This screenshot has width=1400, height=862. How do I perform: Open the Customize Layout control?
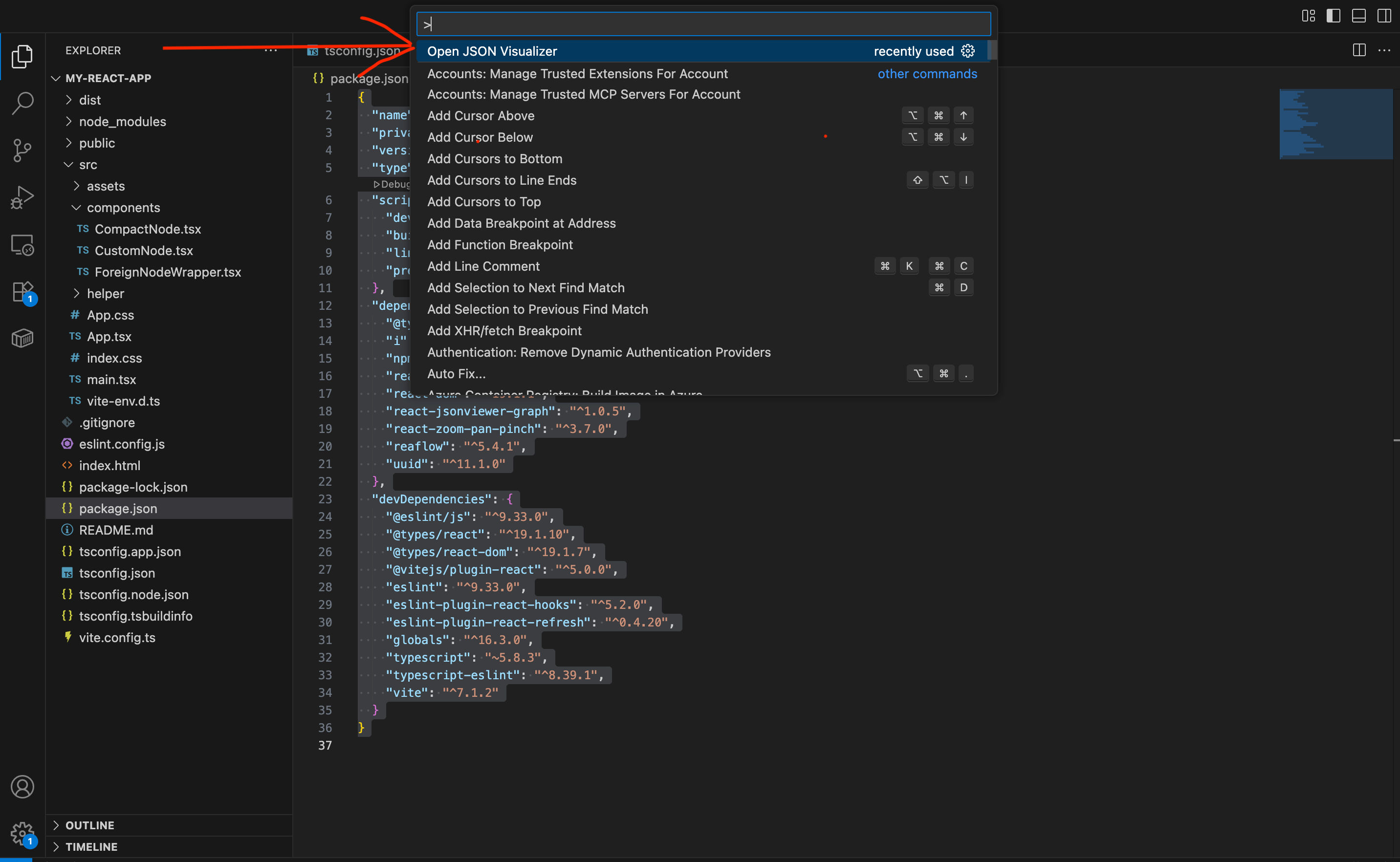[x=1308, y=16]
